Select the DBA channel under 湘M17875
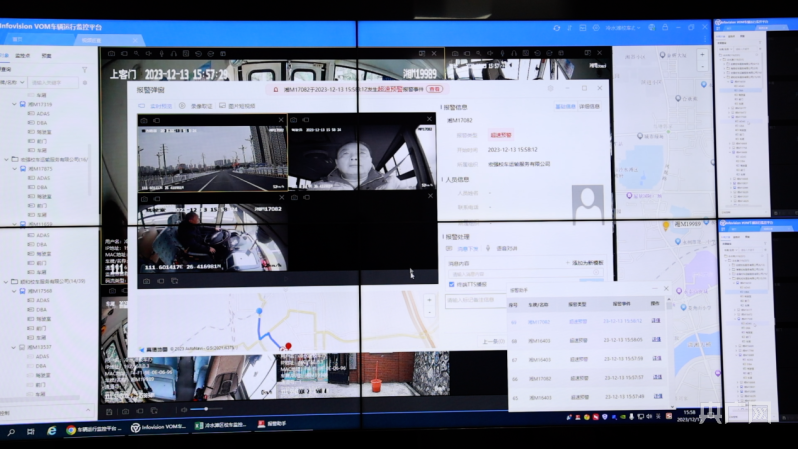This screenshot has width=798, height=449. 38,187
